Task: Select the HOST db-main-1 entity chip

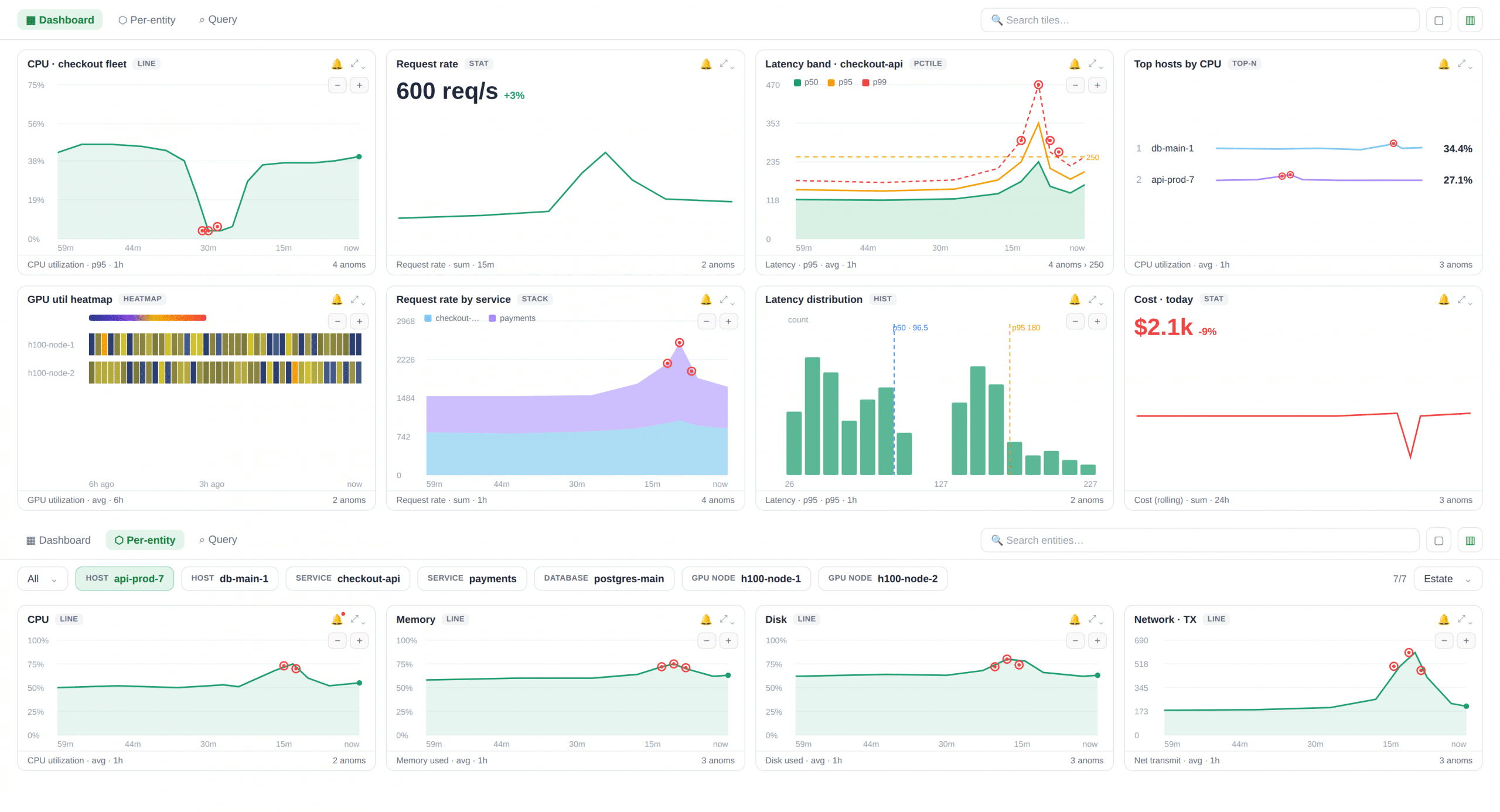Action: click(230, 579)
